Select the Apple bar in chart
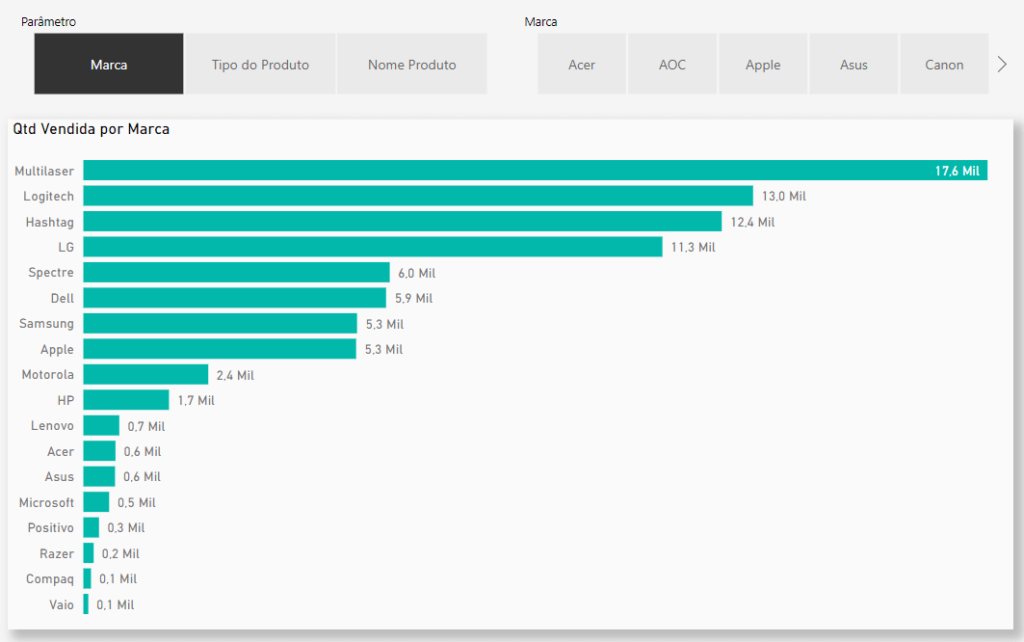Screen dimensions: 1024x642 [x=219, y=348]
